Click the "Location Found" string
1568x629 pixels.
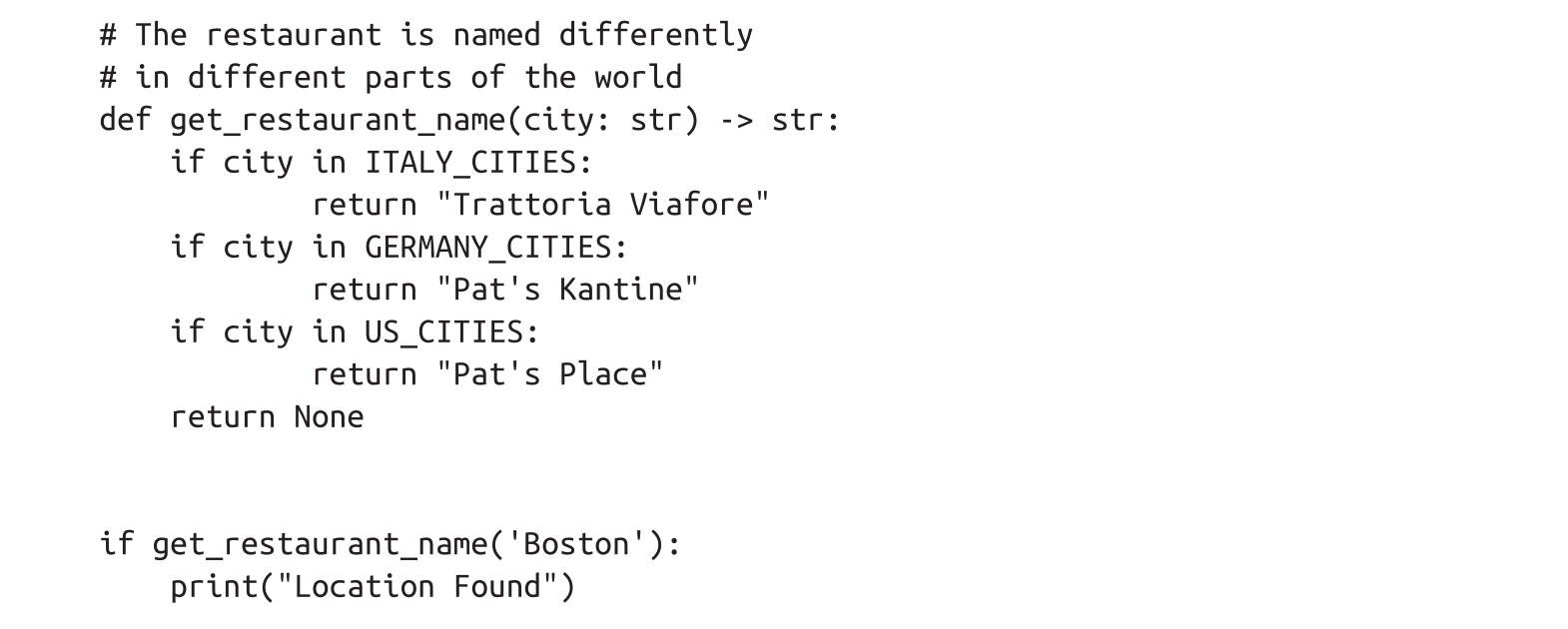tap(416, 586)
